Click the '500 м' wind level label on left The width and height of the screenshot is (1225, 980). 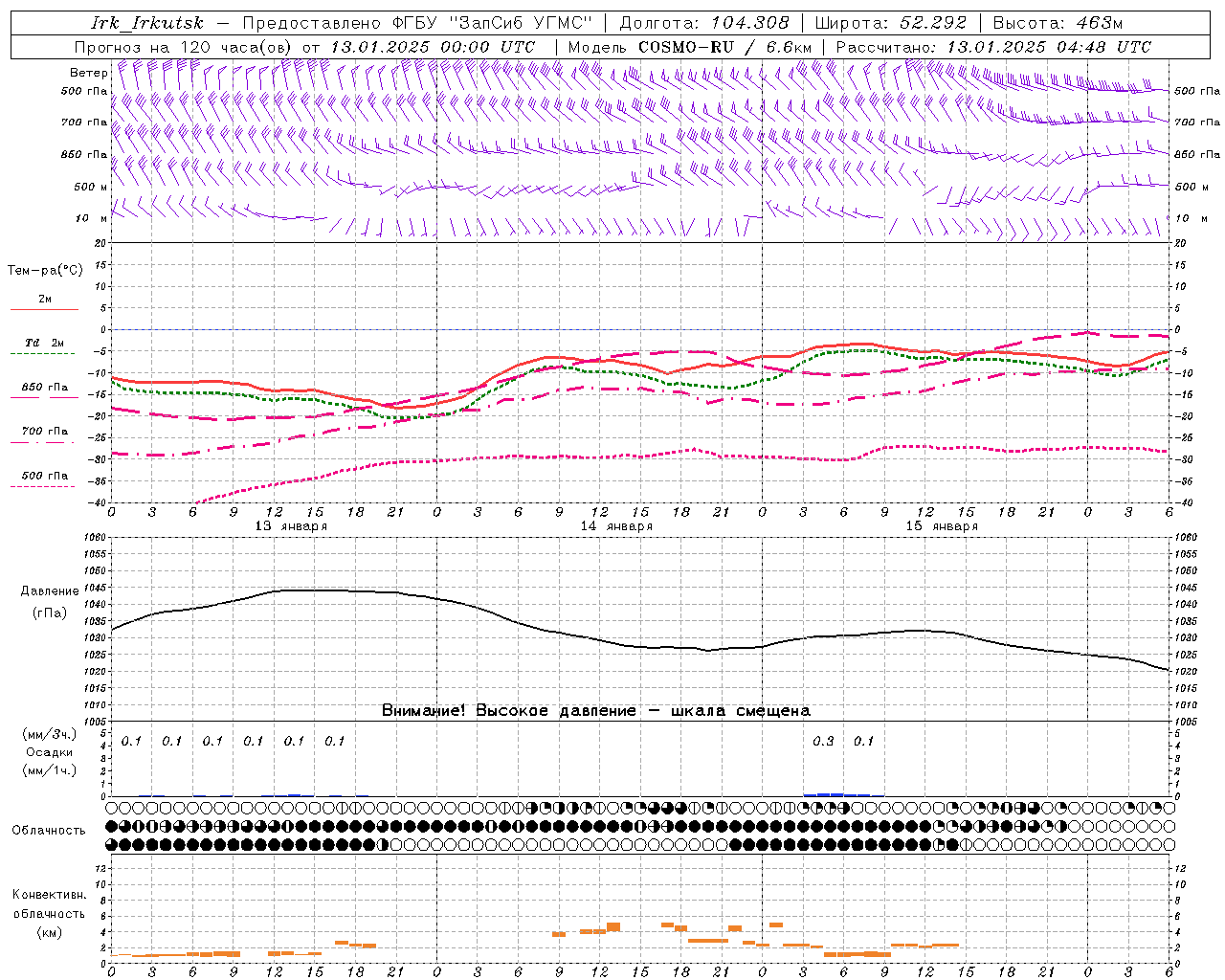pyautogui.click(x=91, y=188)
